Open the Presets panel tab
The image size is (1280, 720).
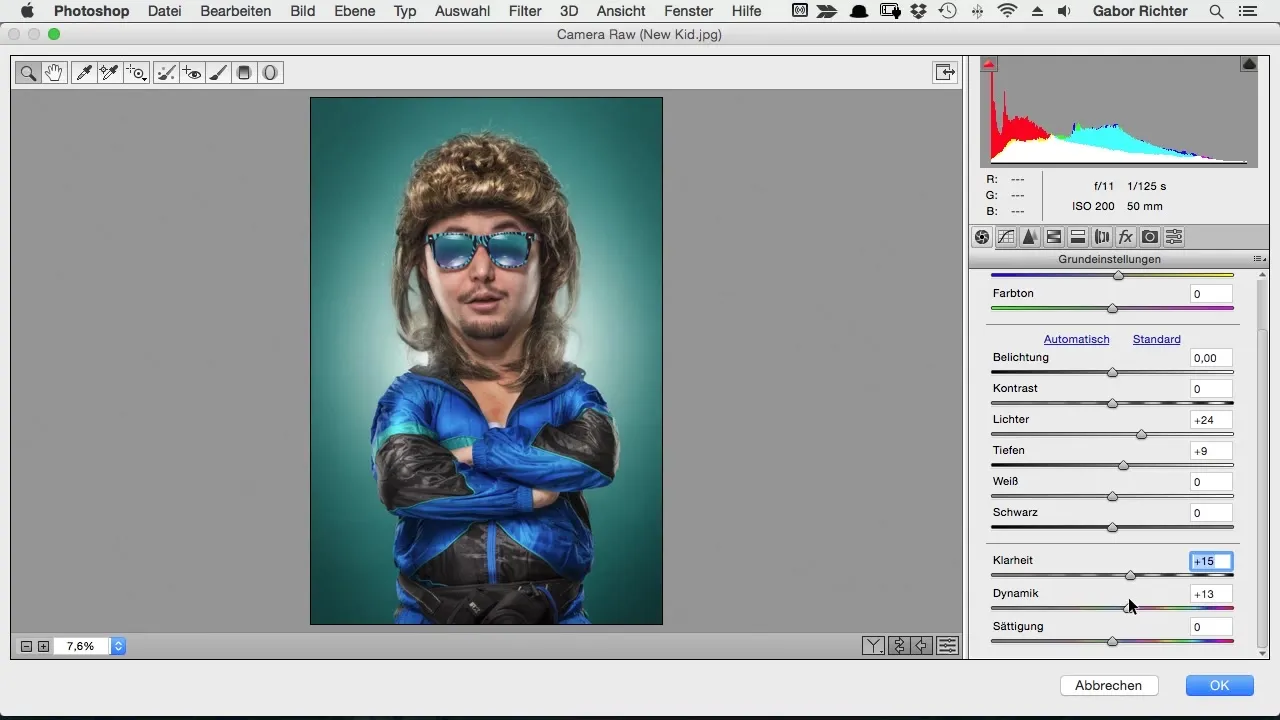[1174, 237]
